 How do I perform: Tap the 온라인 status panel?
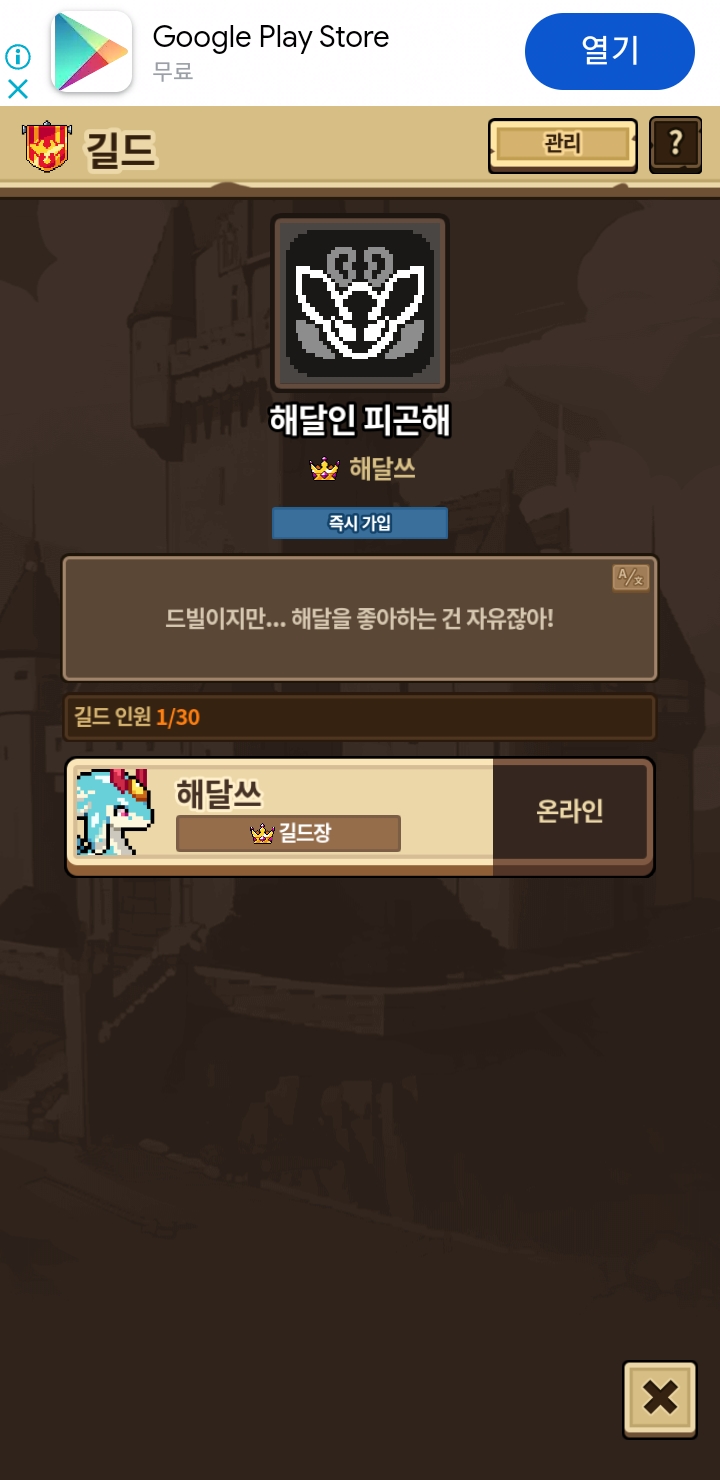pyautogui.click(x=570, y=811)
